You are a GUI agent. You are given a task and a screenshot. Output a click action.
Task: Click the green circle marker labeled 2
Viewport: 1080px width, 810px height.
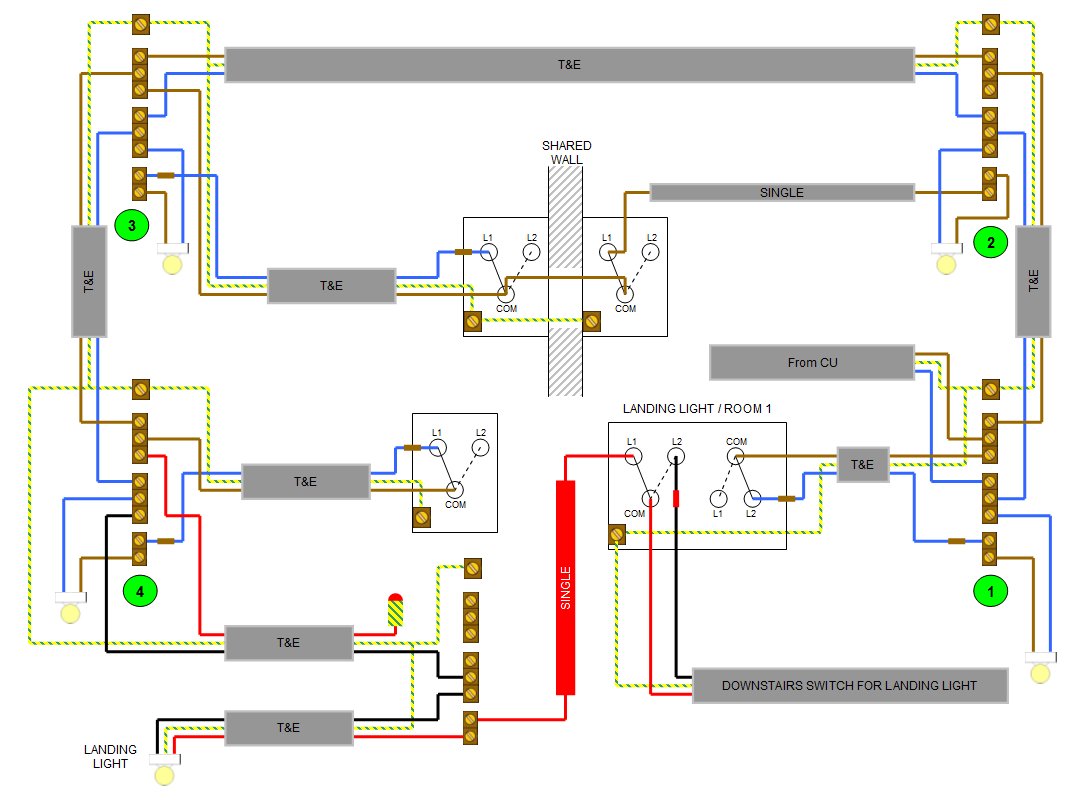pyautogui.click(x=990, y=242)
